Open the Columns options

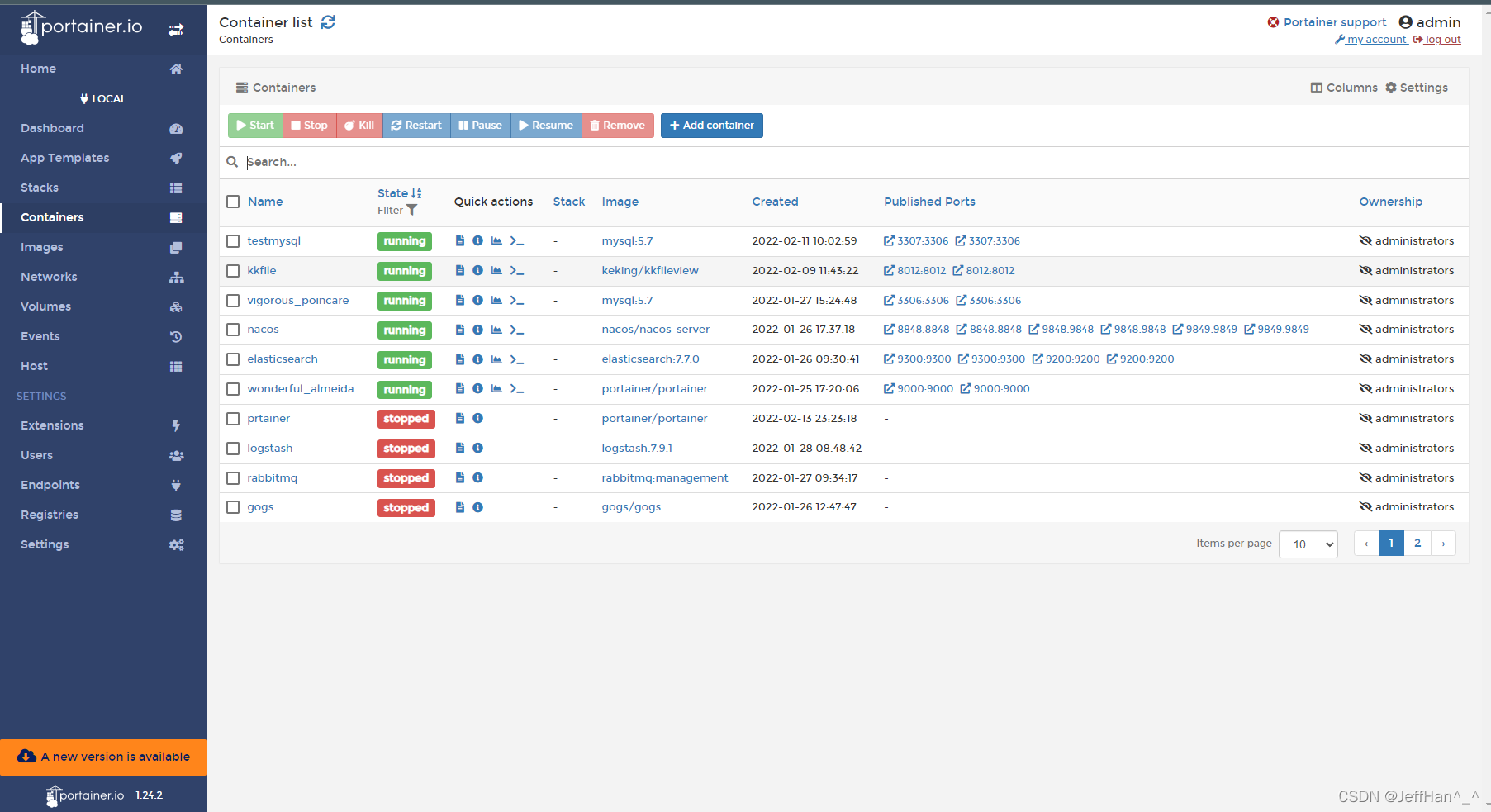coord(1344,88)
